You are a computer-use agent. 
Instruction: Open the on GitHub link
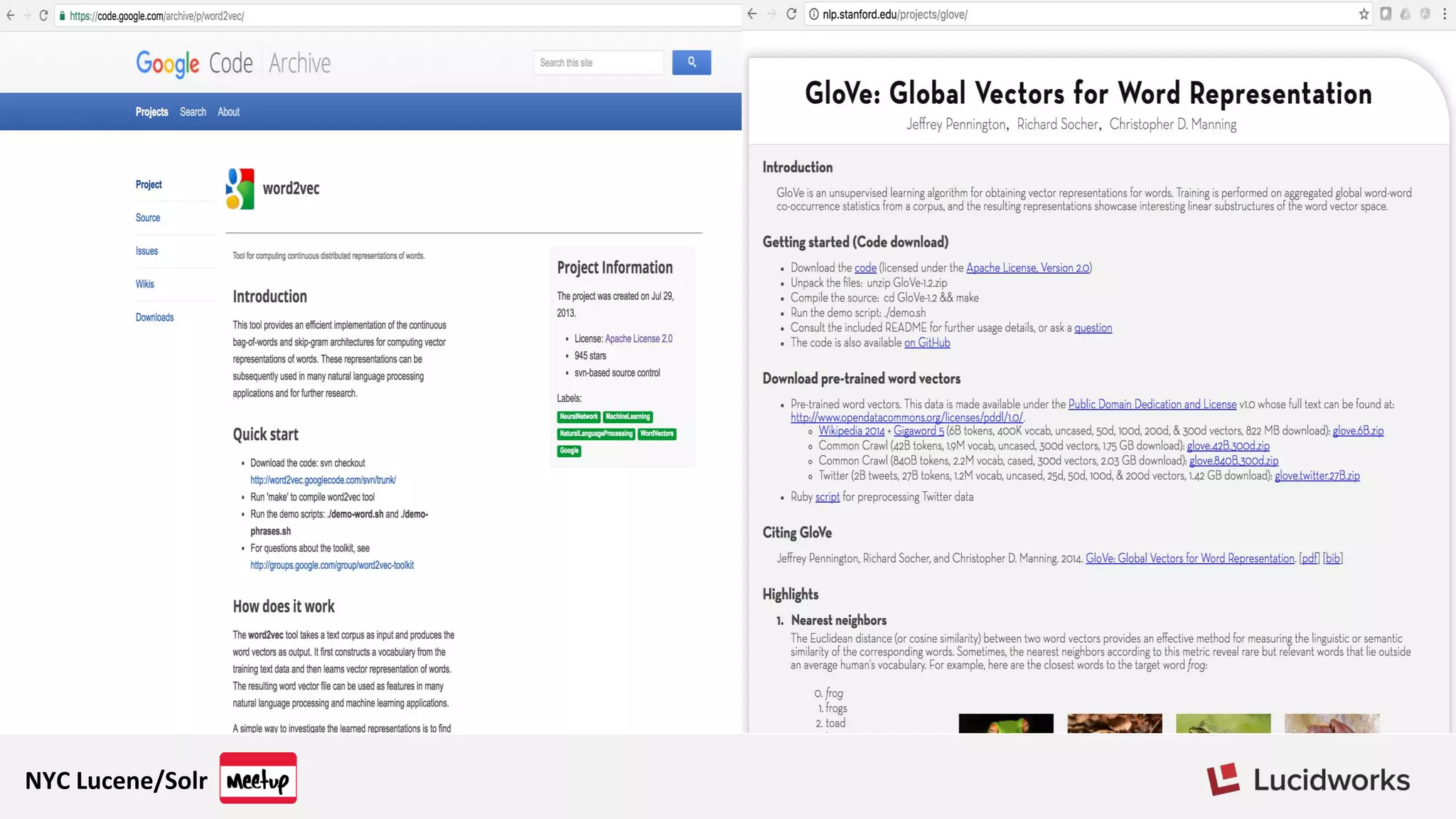pos(926,343)
